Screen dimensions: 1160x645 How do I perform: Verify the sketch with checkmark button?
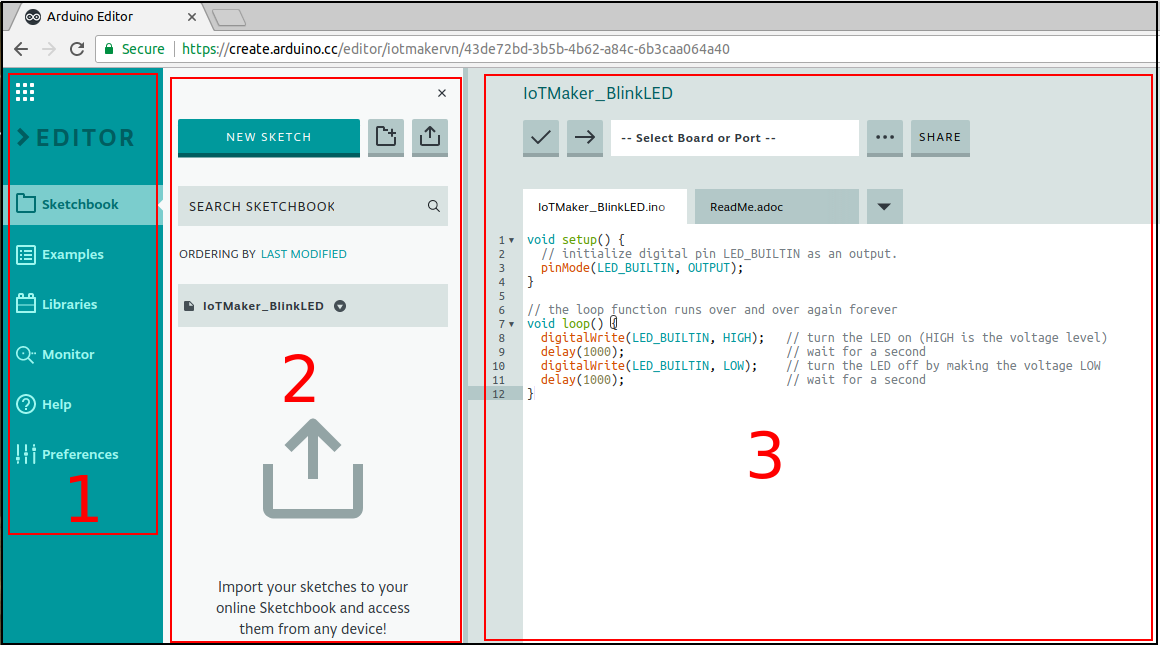click(541, 138)
